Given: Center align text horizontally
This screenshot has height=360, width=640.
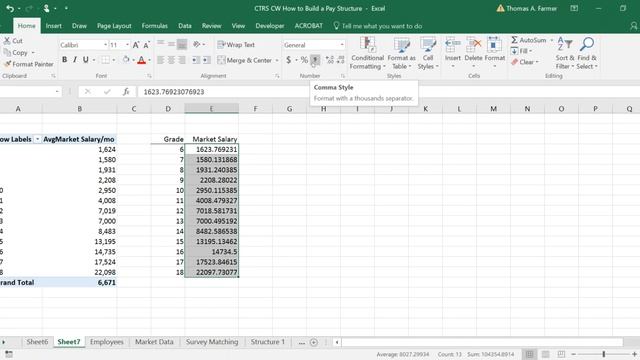Looking at the screenshot, I should (171, 60).
